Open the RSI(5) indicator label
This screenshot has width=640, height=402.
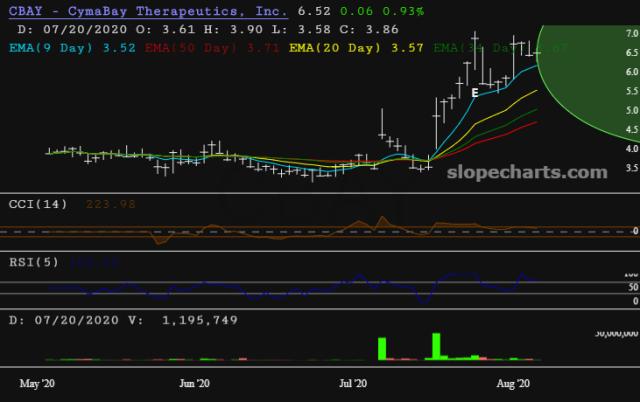pos(34,263)
